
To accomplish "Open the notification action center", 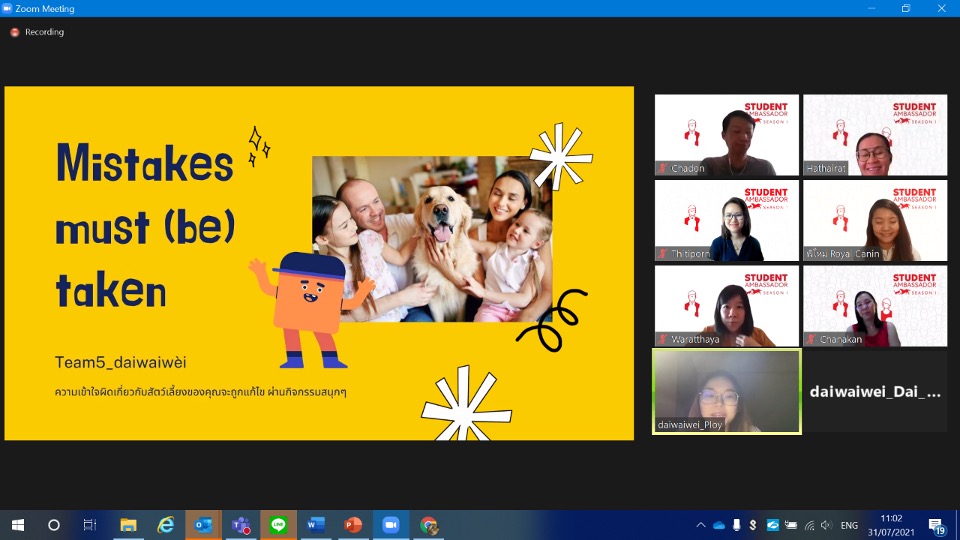I will [937, 525].
